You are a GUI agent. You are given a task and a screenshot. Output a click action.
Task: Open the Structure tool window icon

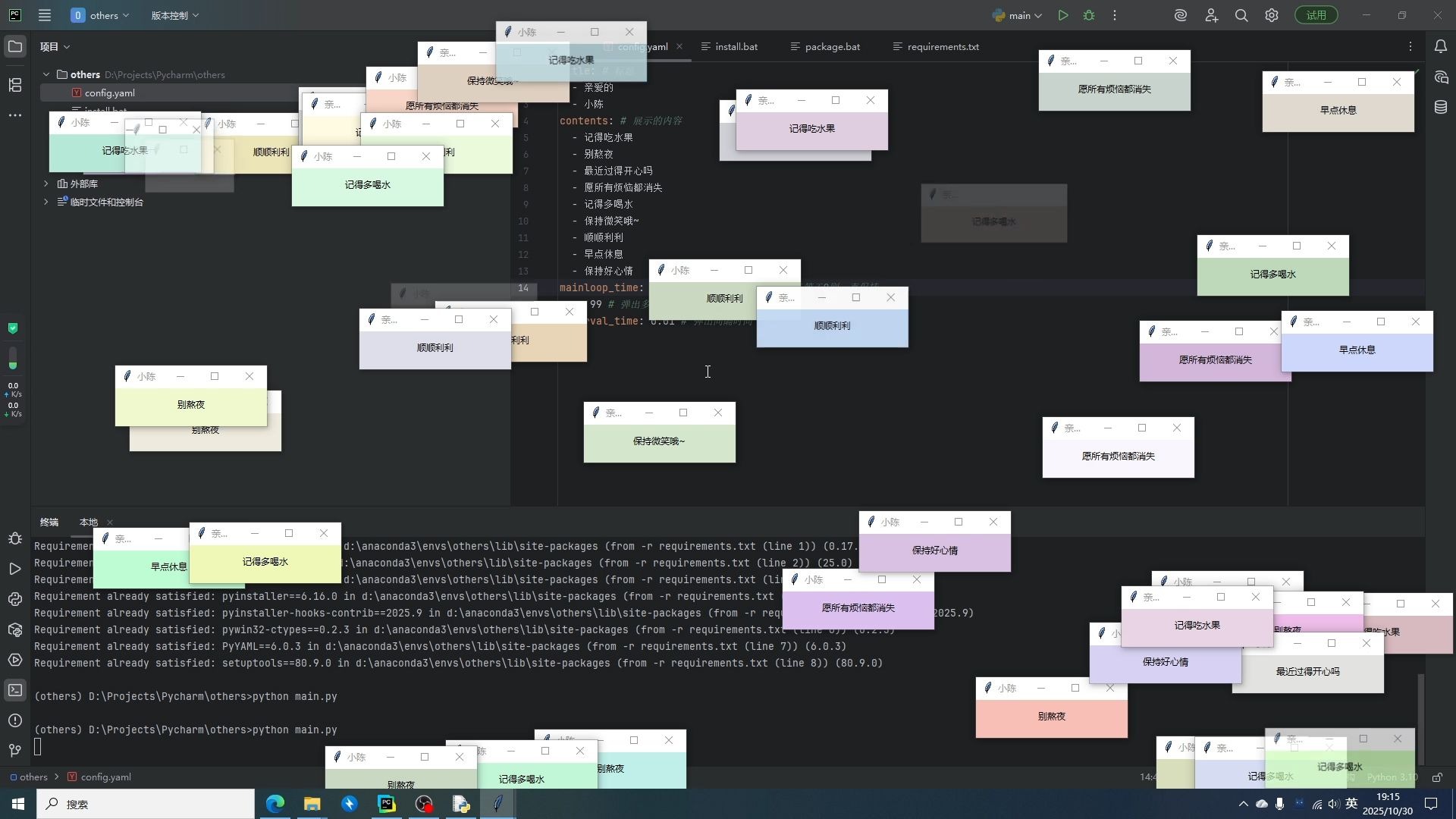point(15,85)
